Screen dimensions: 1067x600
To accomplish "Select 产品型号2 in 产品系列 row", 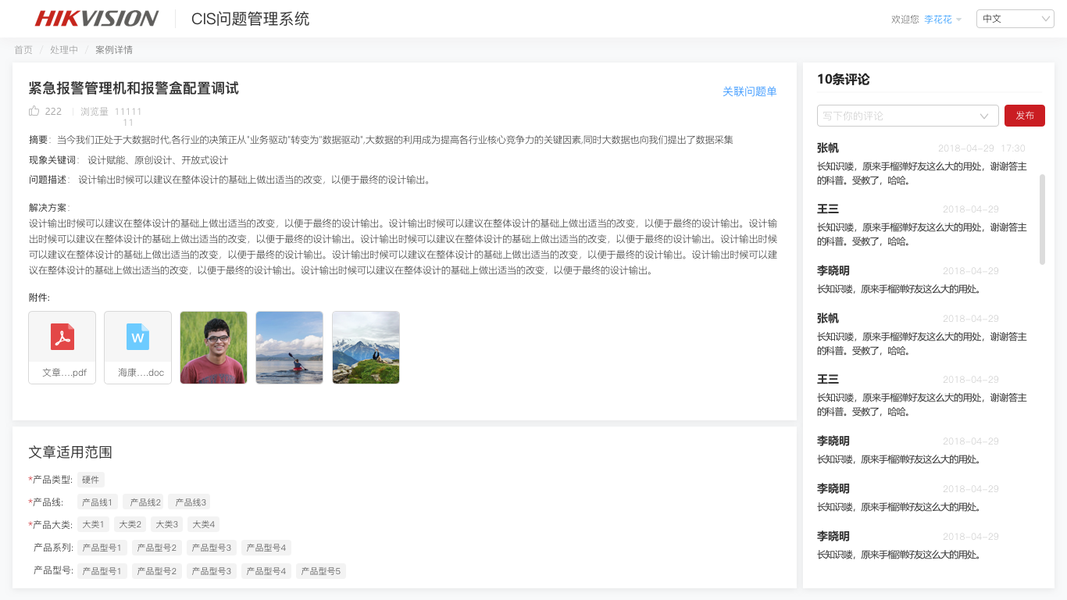I will [x=157, y=548].
